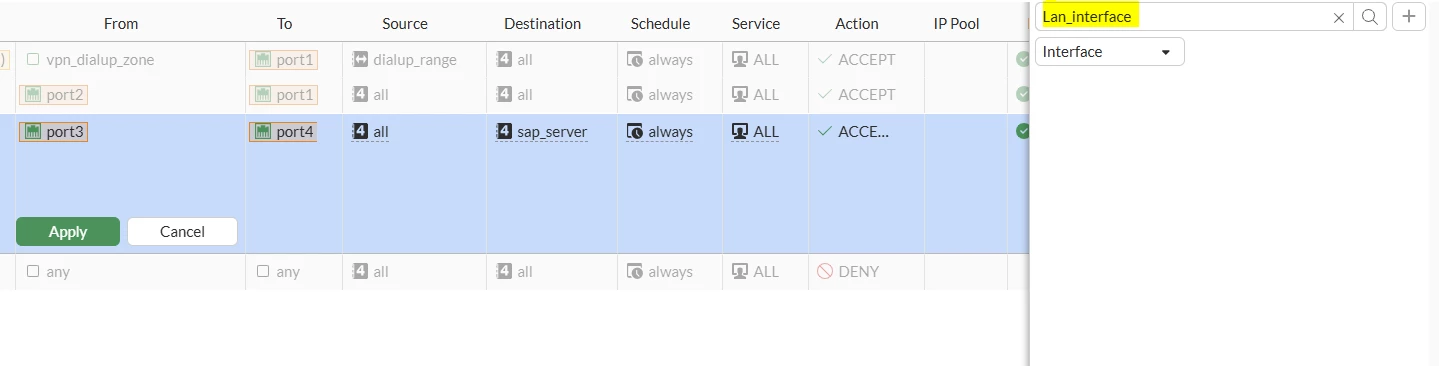Click the DENY action in the any row
The image size is (1439, 366).
(x=848, y=271)
